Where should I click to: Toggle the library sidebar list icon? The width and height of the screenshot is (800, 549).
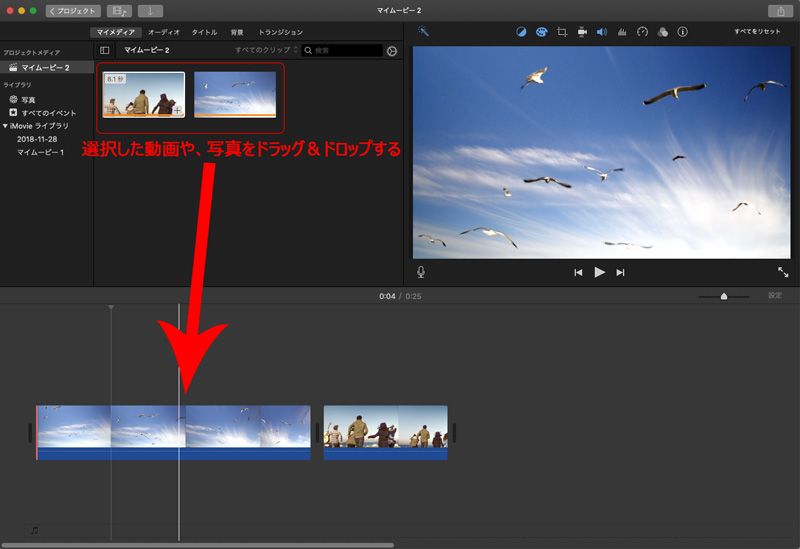105,50
